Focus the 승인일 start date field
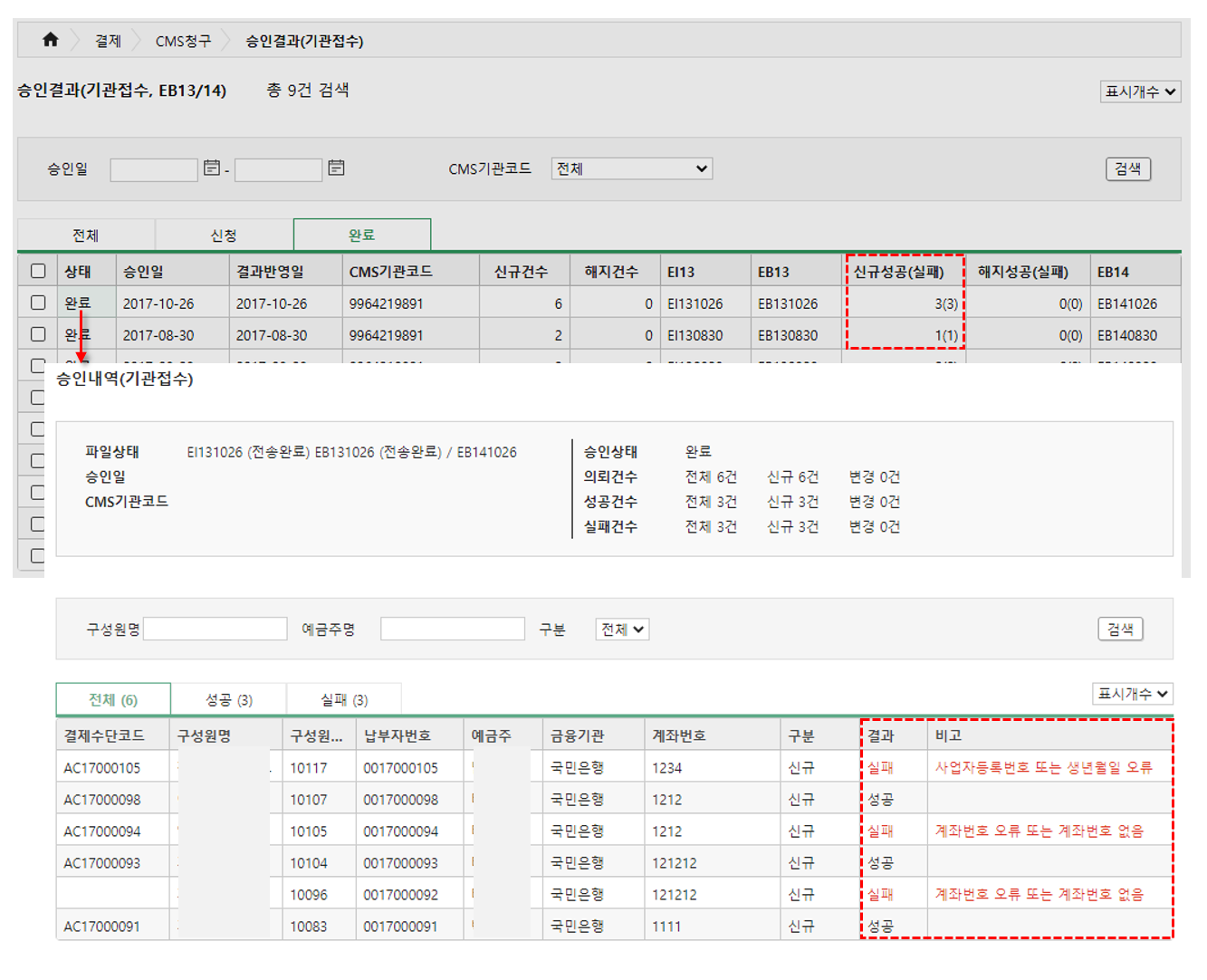1207x980 pixels. coord(154,169)
